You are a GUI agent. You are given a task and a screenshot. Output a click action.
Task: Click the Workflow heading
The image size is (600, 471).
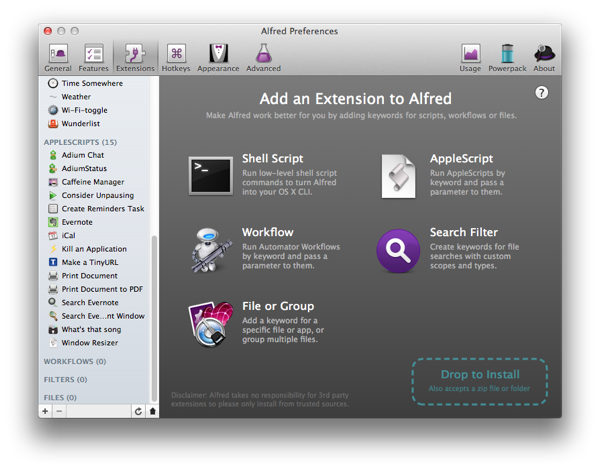coord(267,232)
